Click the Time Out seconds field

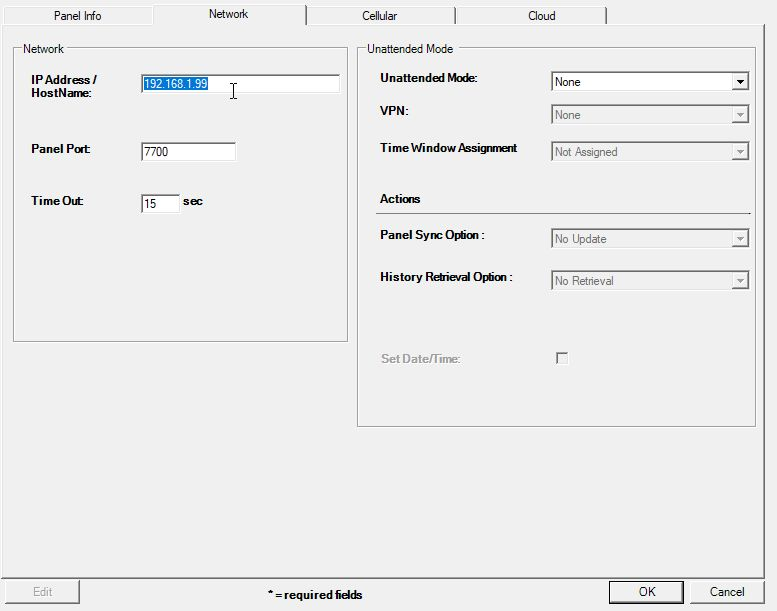(160, 204)
